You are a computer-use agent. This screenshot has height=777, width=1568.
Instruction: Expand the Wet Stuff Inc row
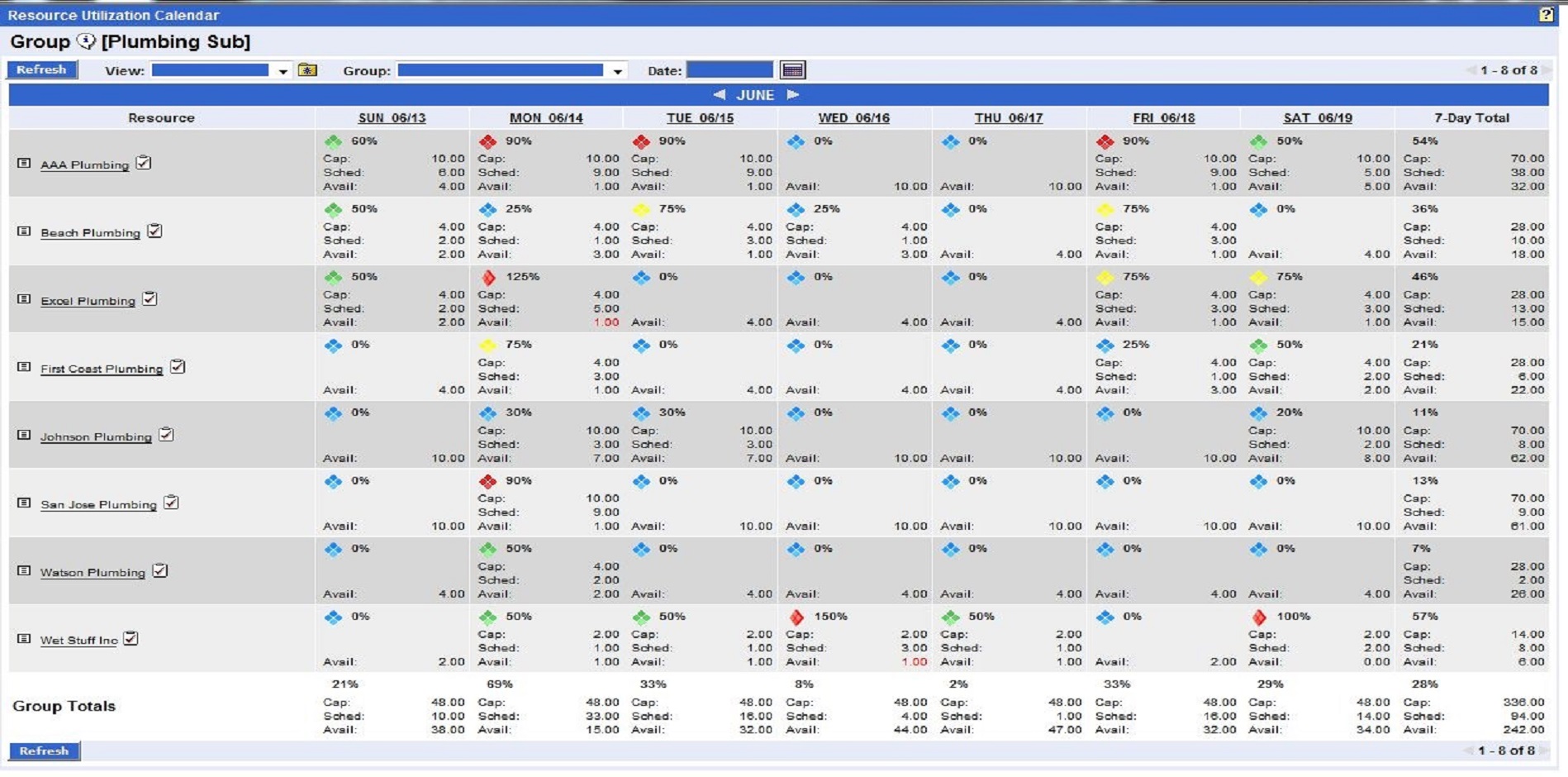(24, 639)
